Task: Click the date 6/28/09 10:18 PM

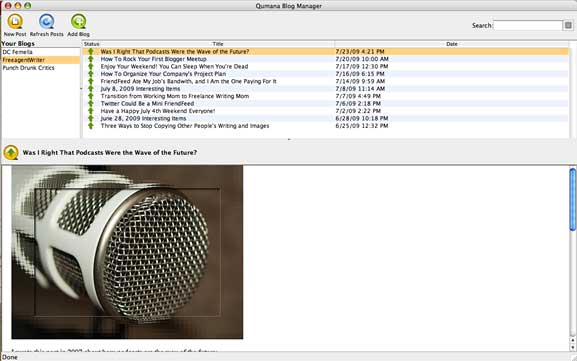Action: (x=361, y=118)
